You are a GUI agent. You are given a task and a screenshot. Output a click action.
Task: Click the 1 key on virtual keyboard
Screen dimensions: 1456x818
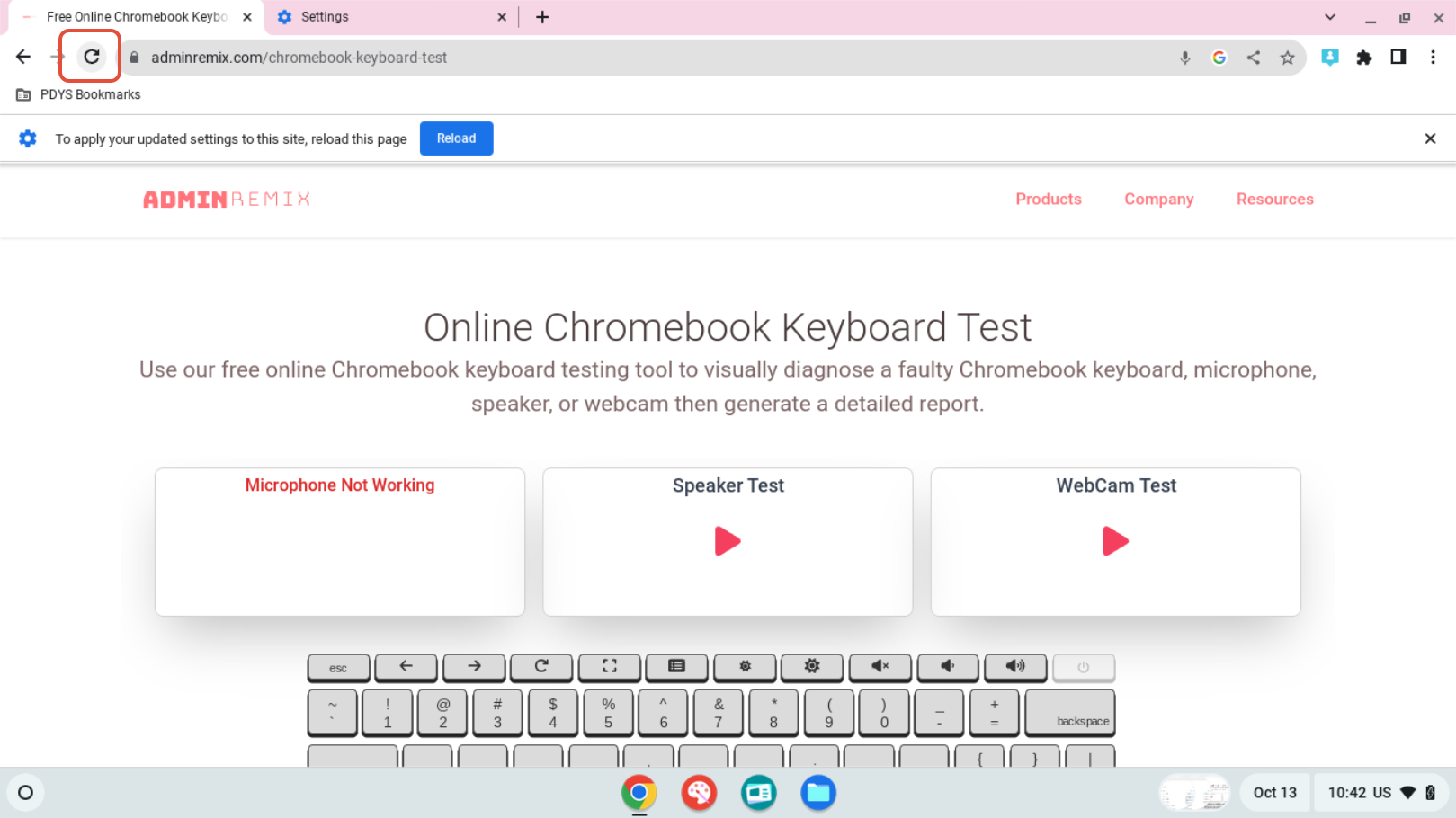click(x=388, y=713)
